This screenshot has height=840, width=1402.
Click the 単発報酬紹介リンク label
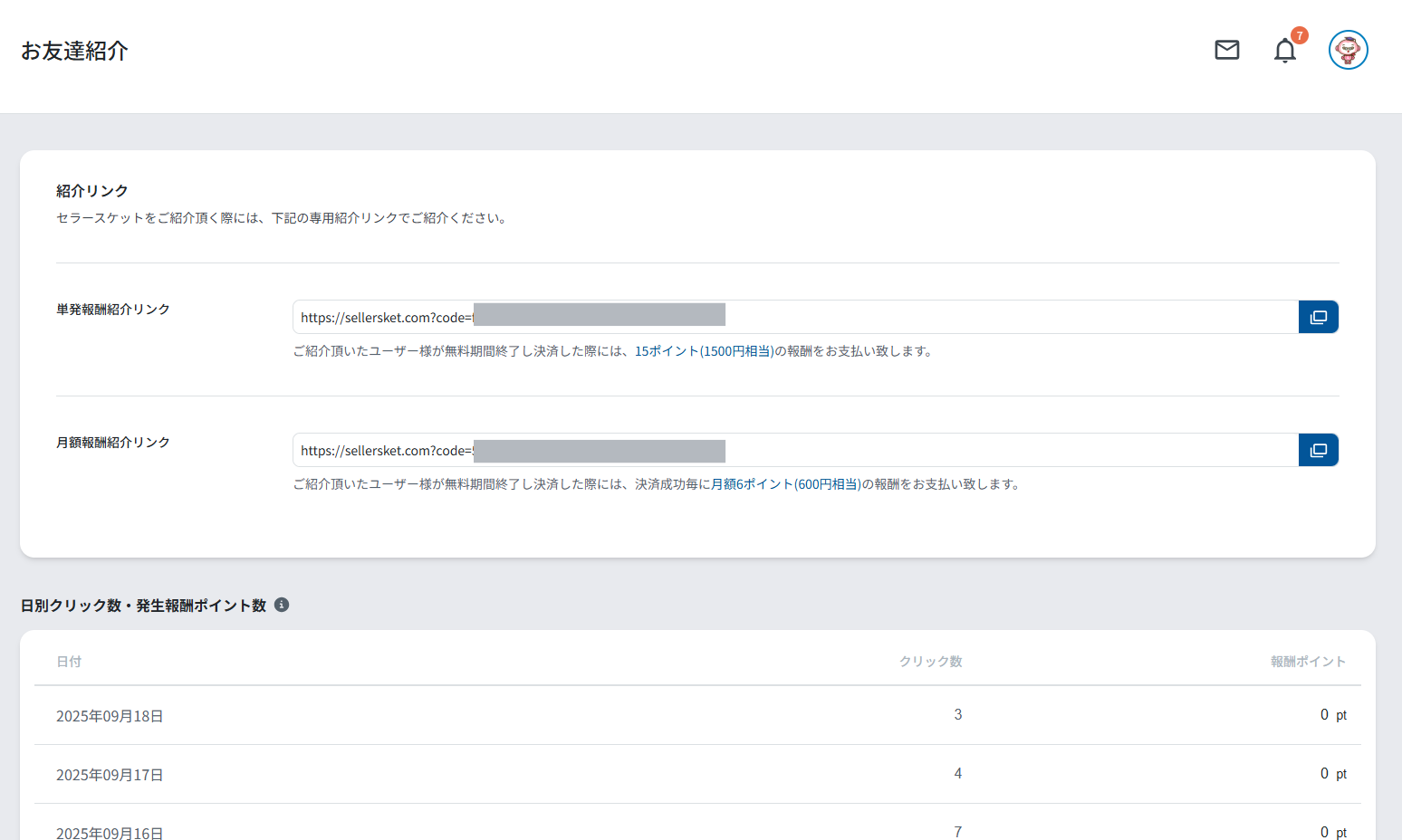tap(113, 310)
